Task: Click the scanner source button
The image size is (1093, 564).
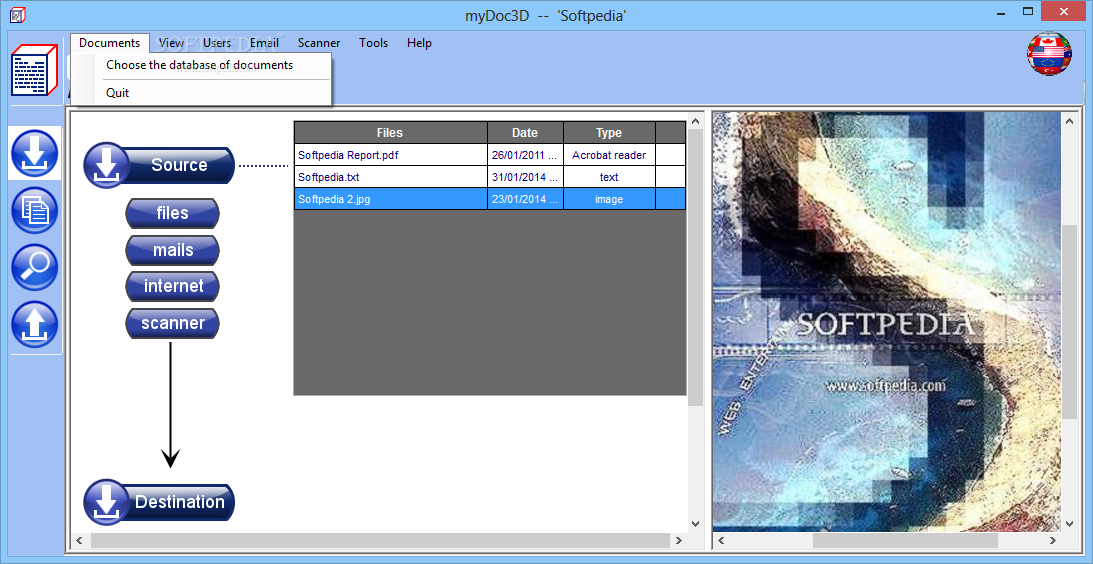Action: pyautogui.click(x=172, y=323)
